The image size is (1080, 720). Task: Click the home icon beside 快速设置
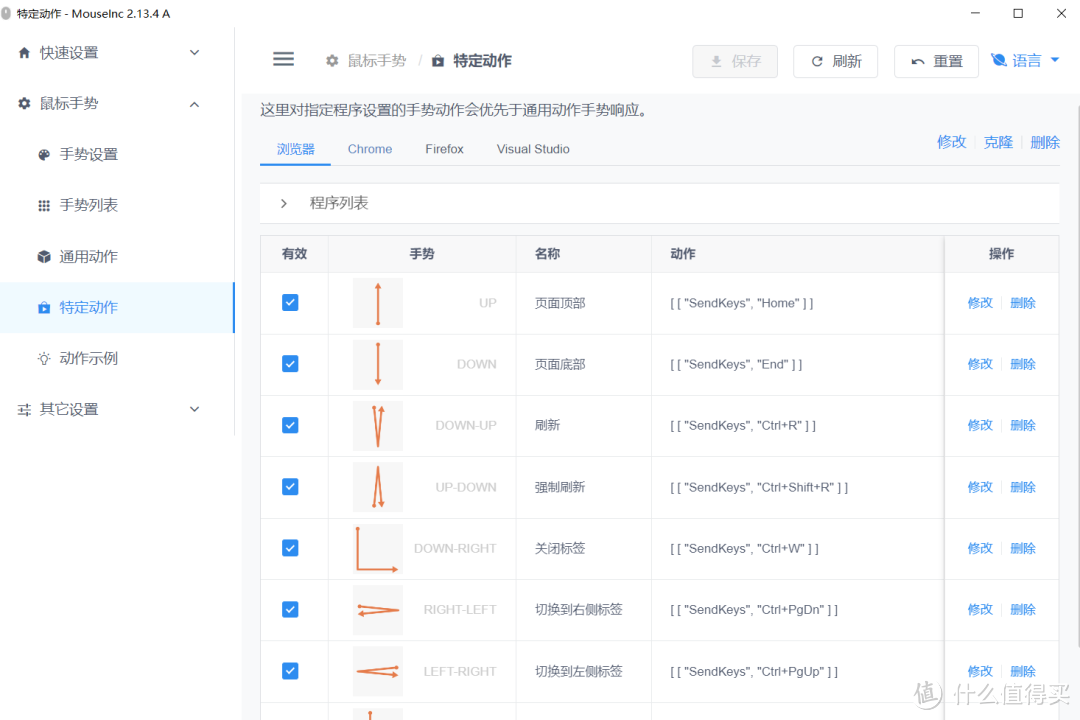point(24,52)
